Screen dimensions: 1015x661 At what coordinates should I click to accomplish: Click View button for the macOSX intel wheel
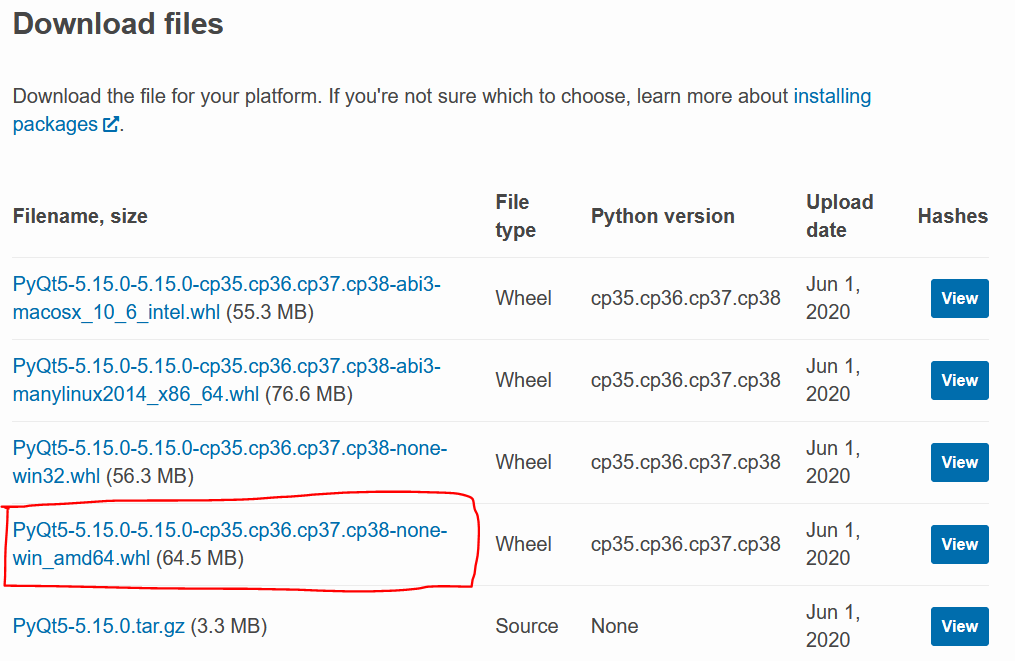click(x=958, y=298)
